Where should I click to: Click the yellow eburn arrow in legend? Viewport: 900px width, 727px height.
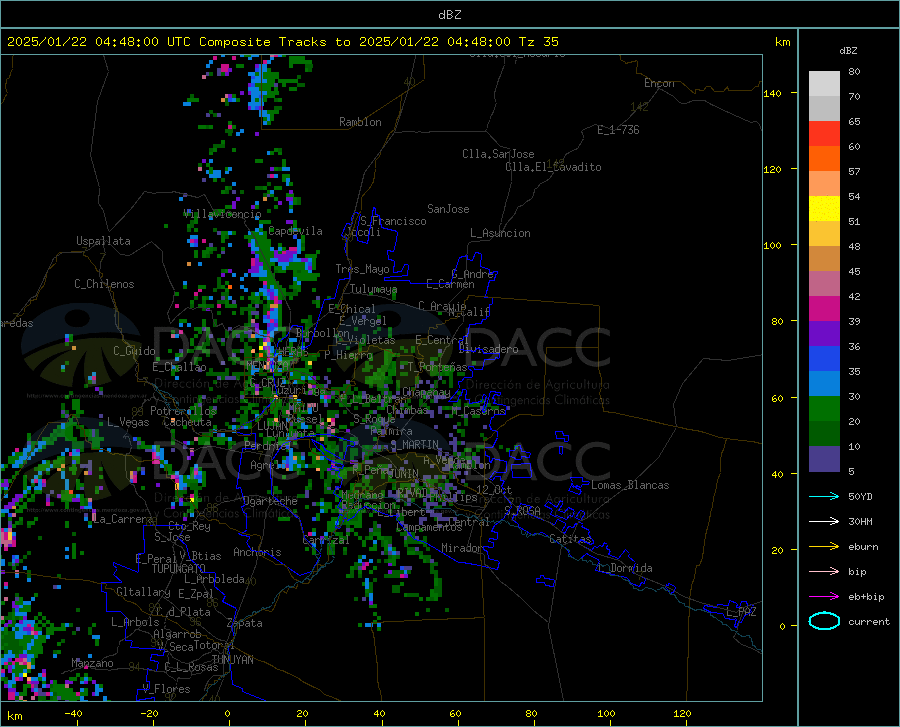[824, 547]
